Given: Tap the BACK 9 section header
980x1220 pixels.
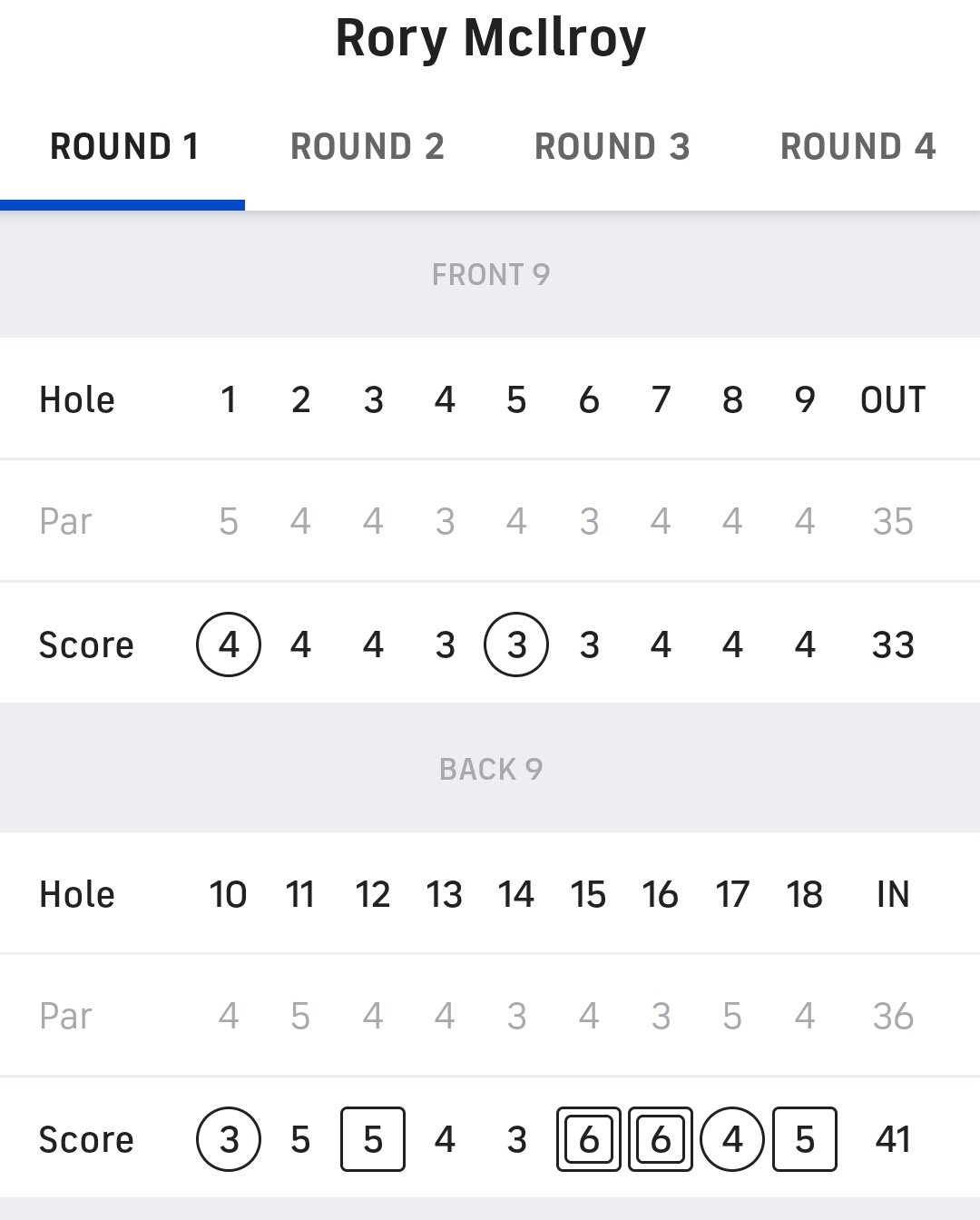Looking at the screenshot, I should [490, 769].
